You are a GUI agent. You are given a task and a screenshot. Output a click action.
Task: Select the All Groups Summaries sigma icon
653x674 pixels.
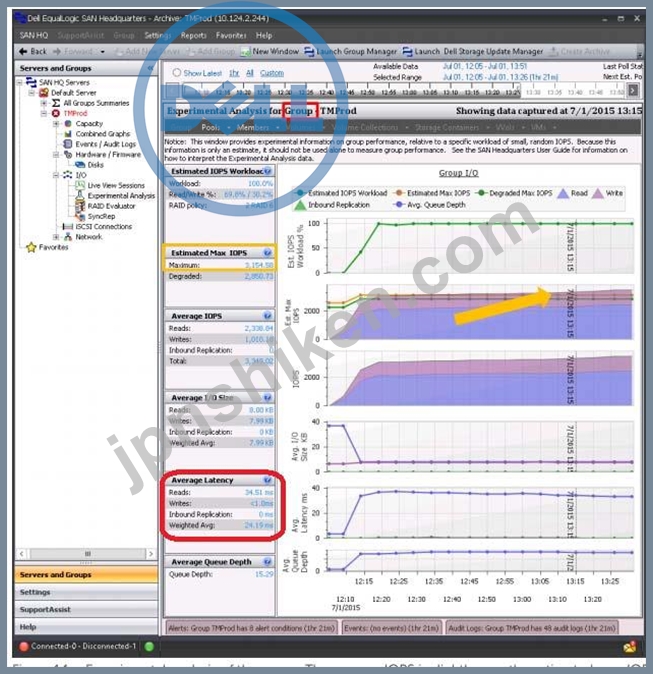click(56, 103)
